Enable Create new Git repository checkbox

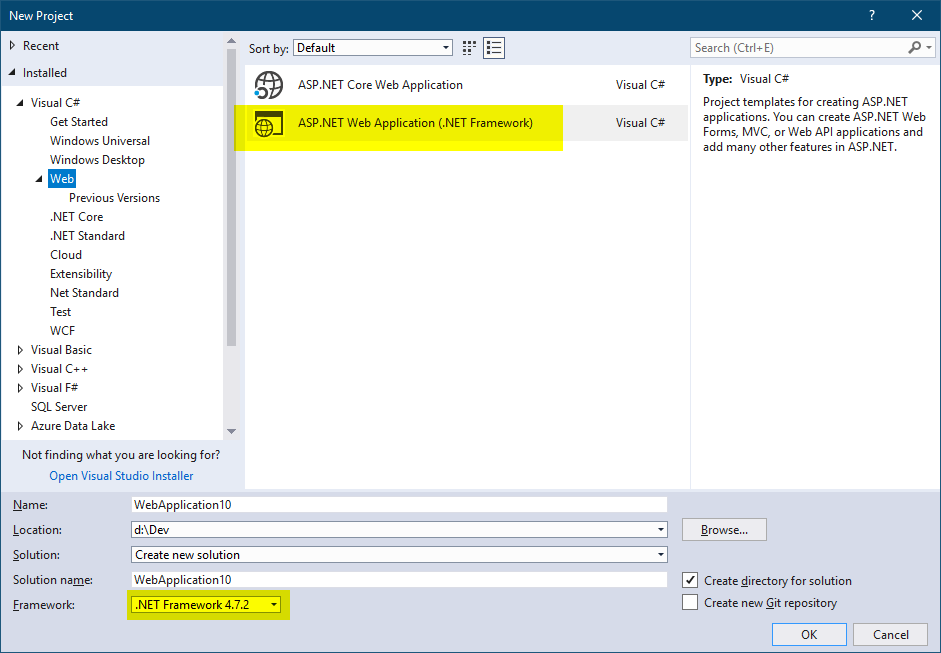(x=690, y=602)
